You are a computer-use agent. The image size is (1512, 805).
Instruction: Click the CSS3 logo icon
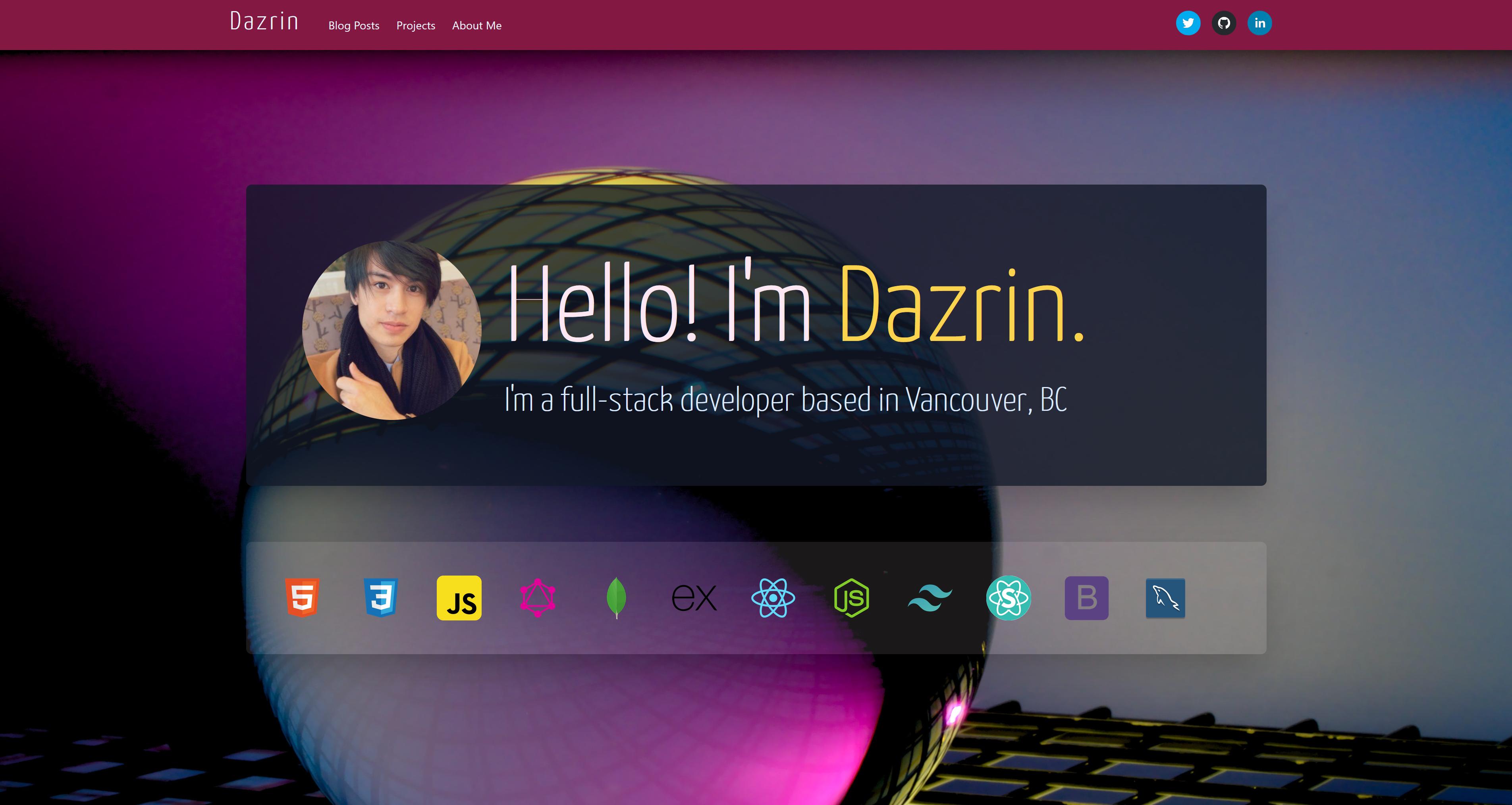[381, 598]
